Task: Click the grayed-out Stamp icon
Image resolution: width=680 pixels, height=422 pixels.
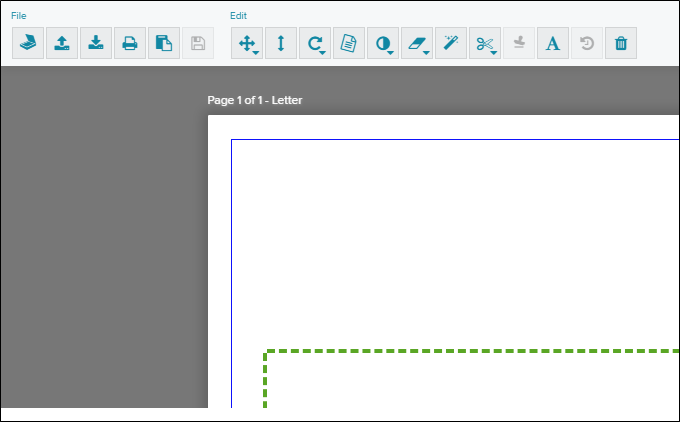Action: pyautogui.click(x=519, y=43)
